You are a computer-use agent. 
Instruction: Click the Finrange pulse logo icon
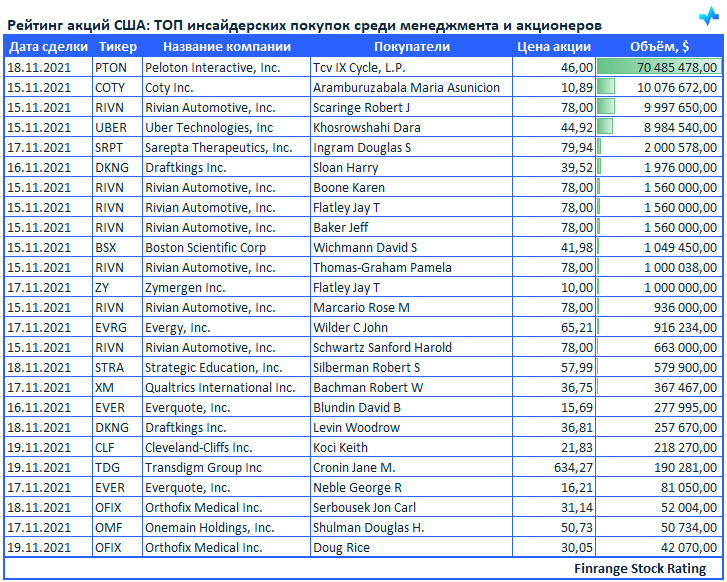coord(709,17)
